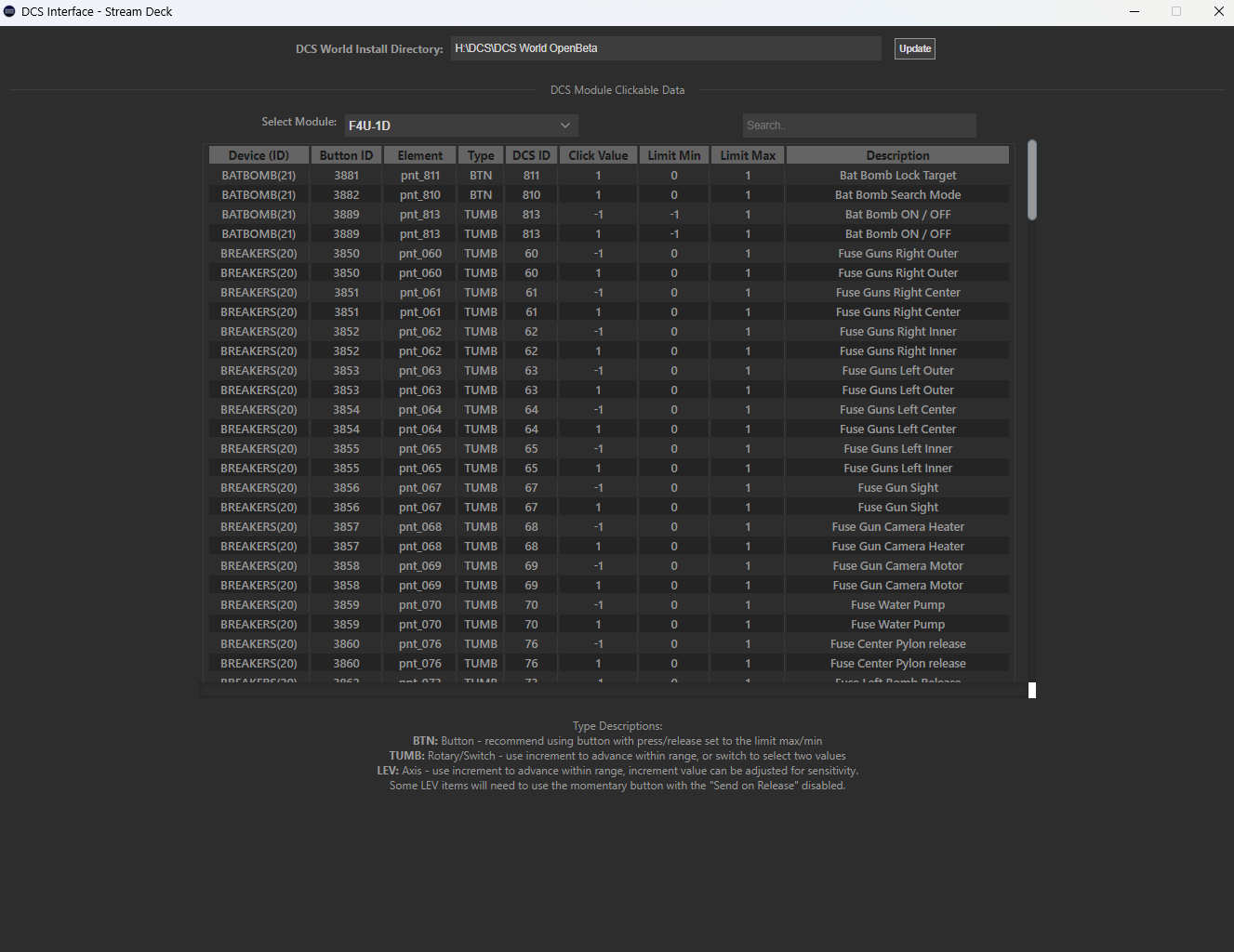Image resolution: width=1234 pixels, height=952 pixels.
Task: Click Element cell 'pnt_811'
Action: (x=420, y=175)
